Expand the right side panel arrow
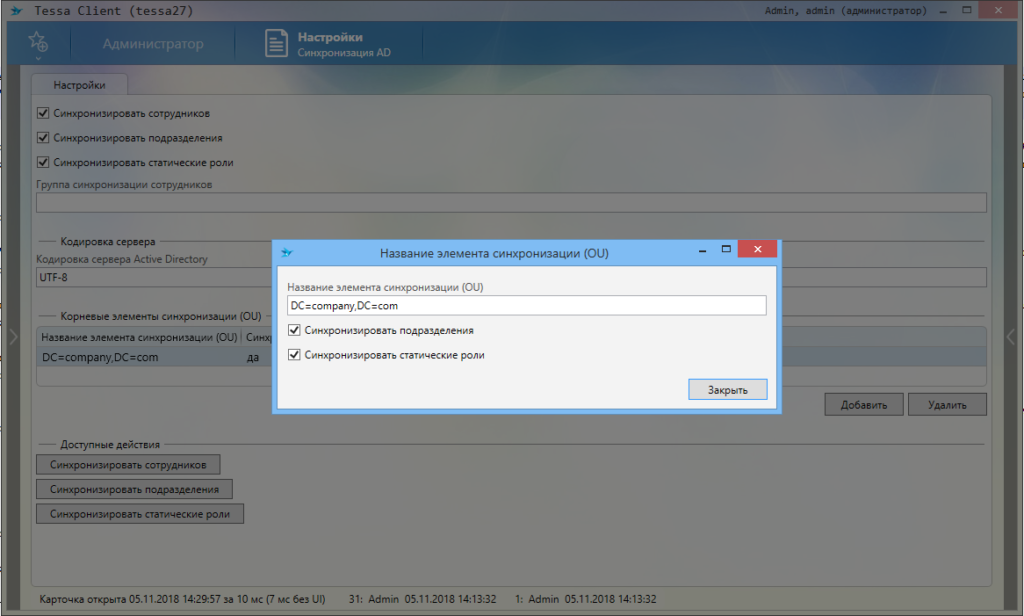This screenshot has height=616, width=1024. [1011, 337]
